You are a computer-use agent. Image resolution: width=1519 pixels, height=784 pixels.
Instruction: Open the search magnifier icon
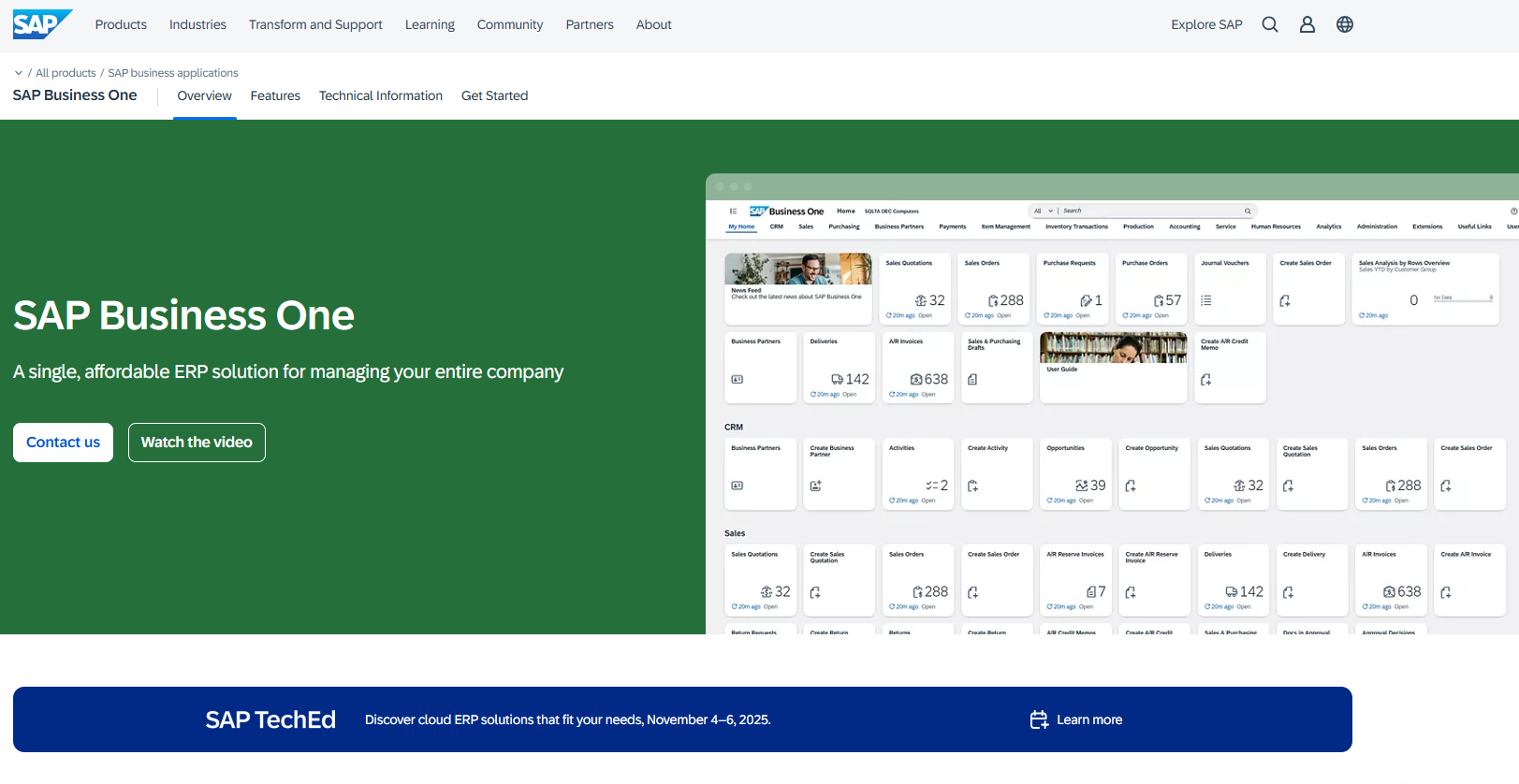[1269, 24]
